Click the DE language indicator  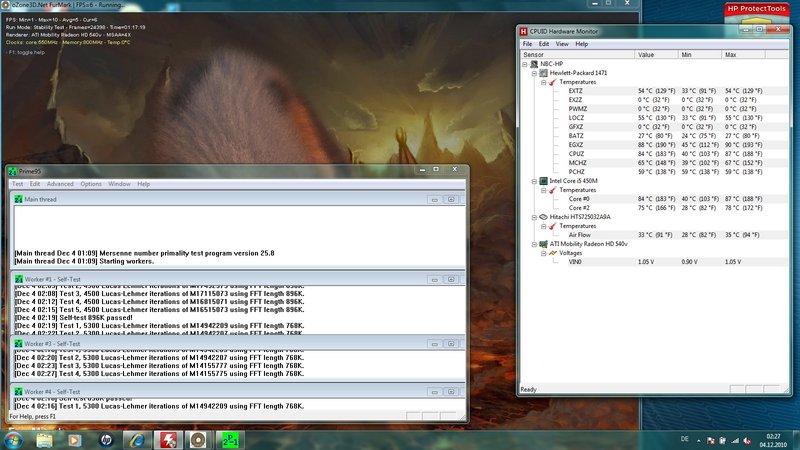coord(685,439)
